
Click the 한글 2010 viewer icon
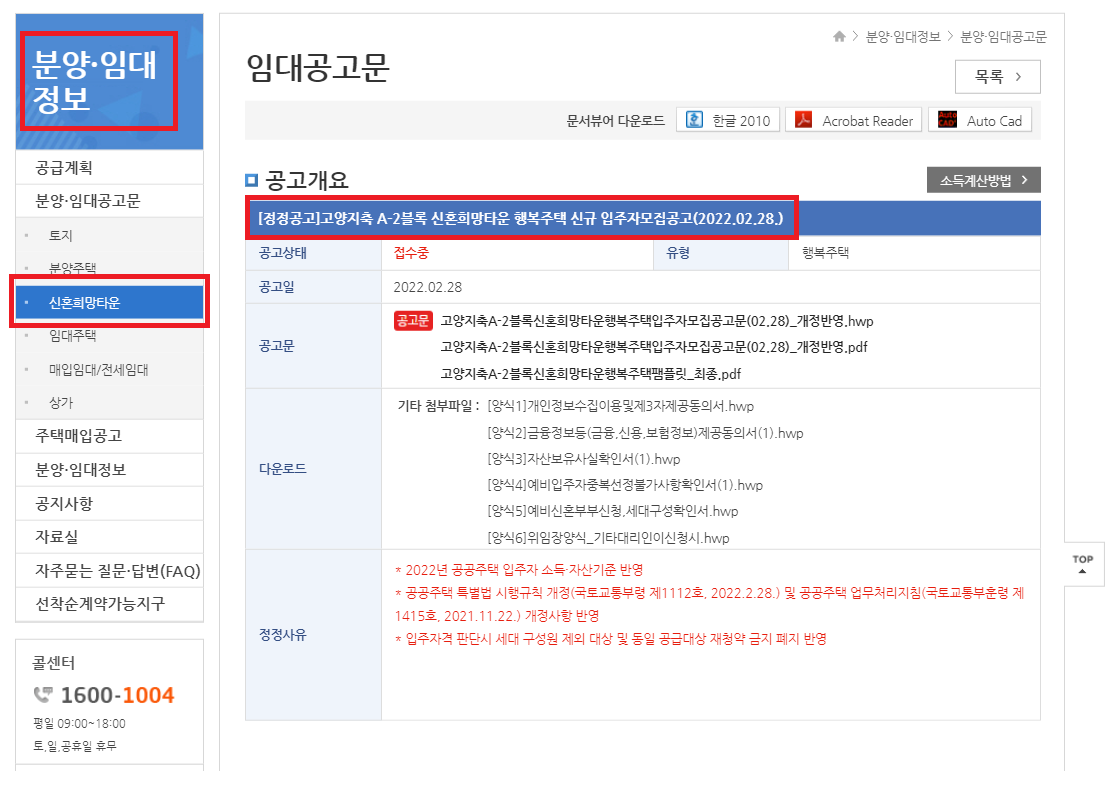(694, 120)
